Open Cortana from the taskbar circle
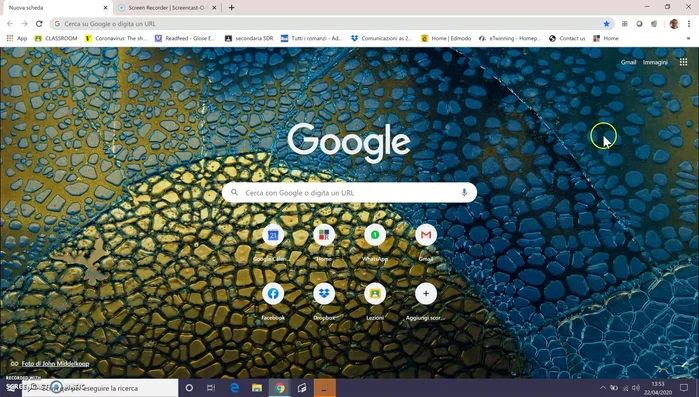699x397 pixels. tap(189, 388)
